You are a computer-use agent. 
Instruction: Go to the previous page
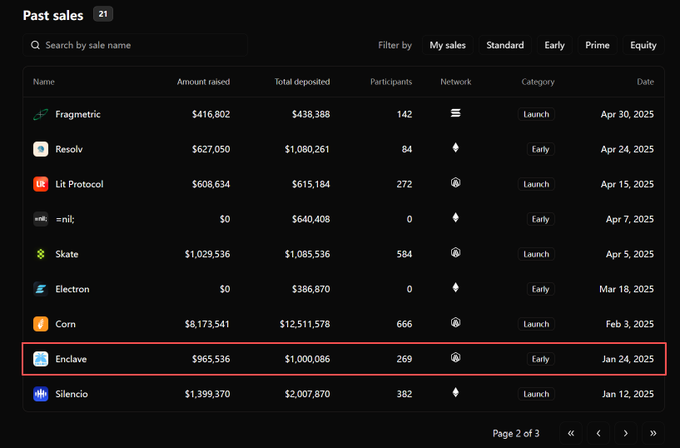pos(598,433)
